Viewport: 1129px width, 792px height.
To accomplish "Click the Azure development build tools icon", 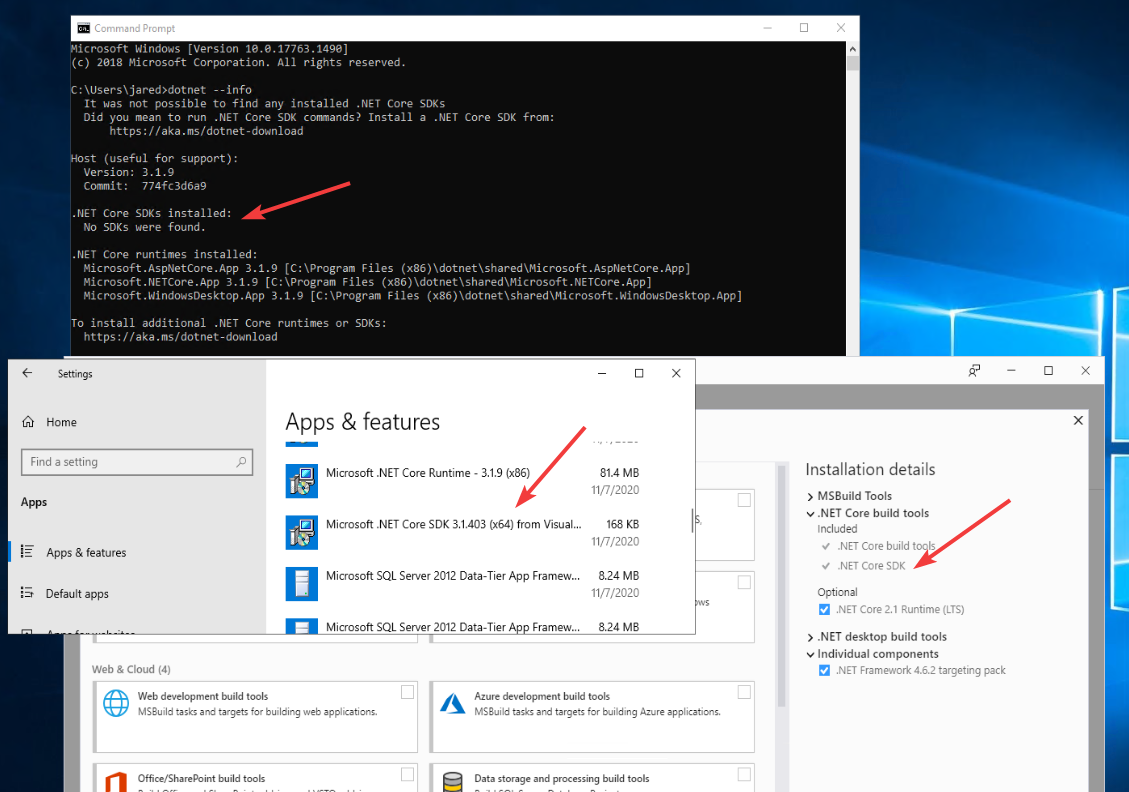I will tap(453, 703).
